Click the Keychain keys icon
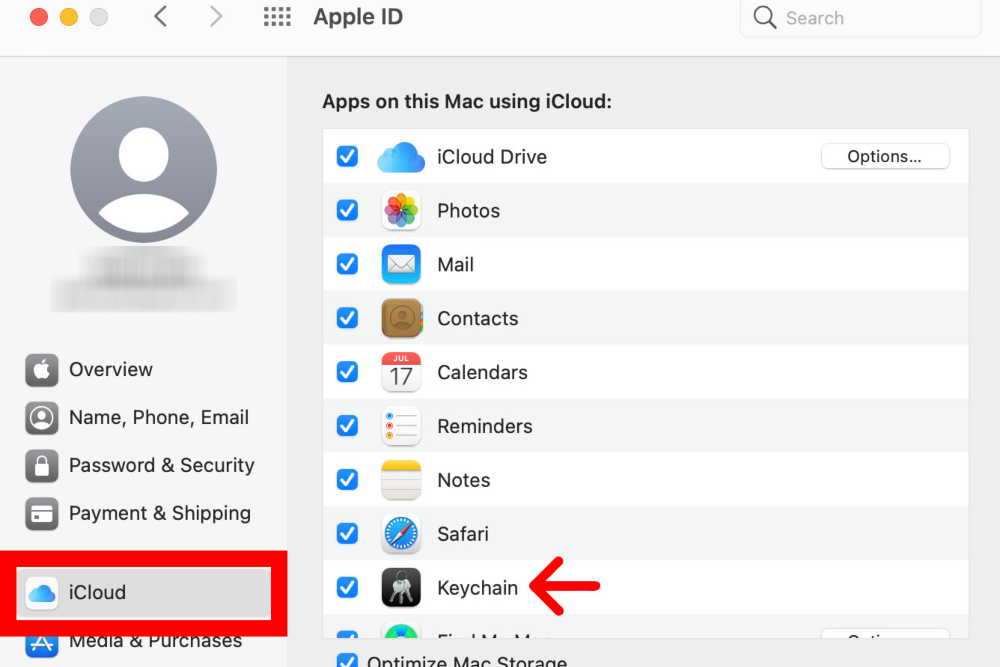1000x667 pixels. (401, 587)
